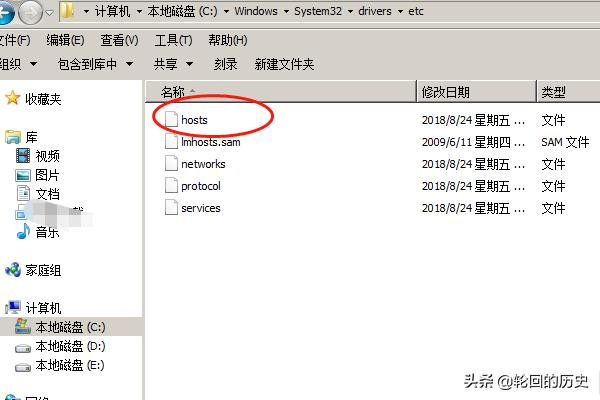Click the 刻录 toolbar button
600x400 pixels.
point(225,64)
